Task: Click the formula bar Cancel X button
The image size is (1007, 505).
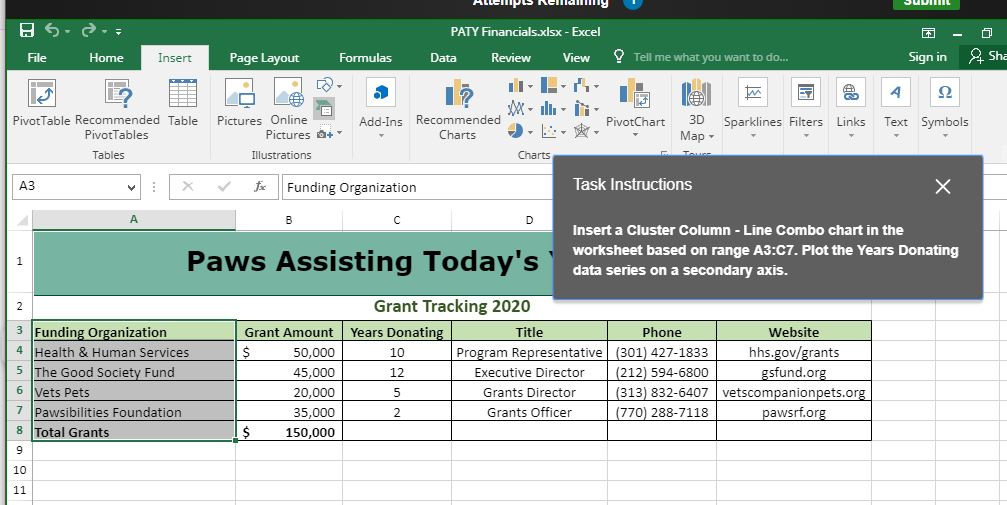Action: tap(188, 186)
